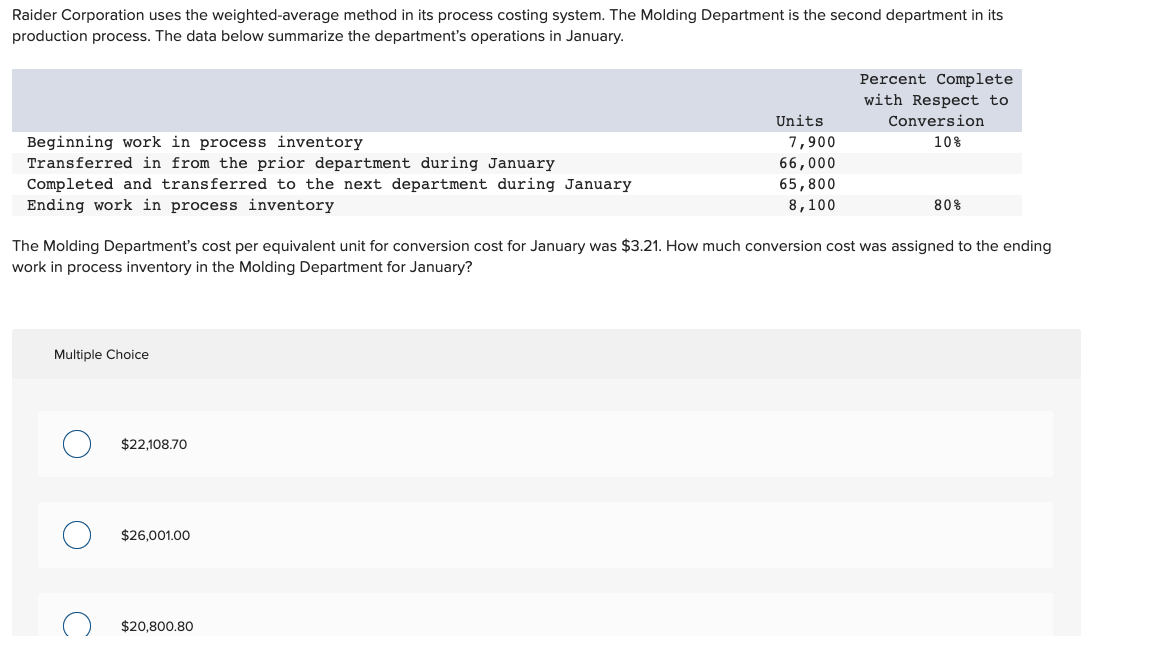Select the $26,001.00 answer radio button

[x=76, y=535]
